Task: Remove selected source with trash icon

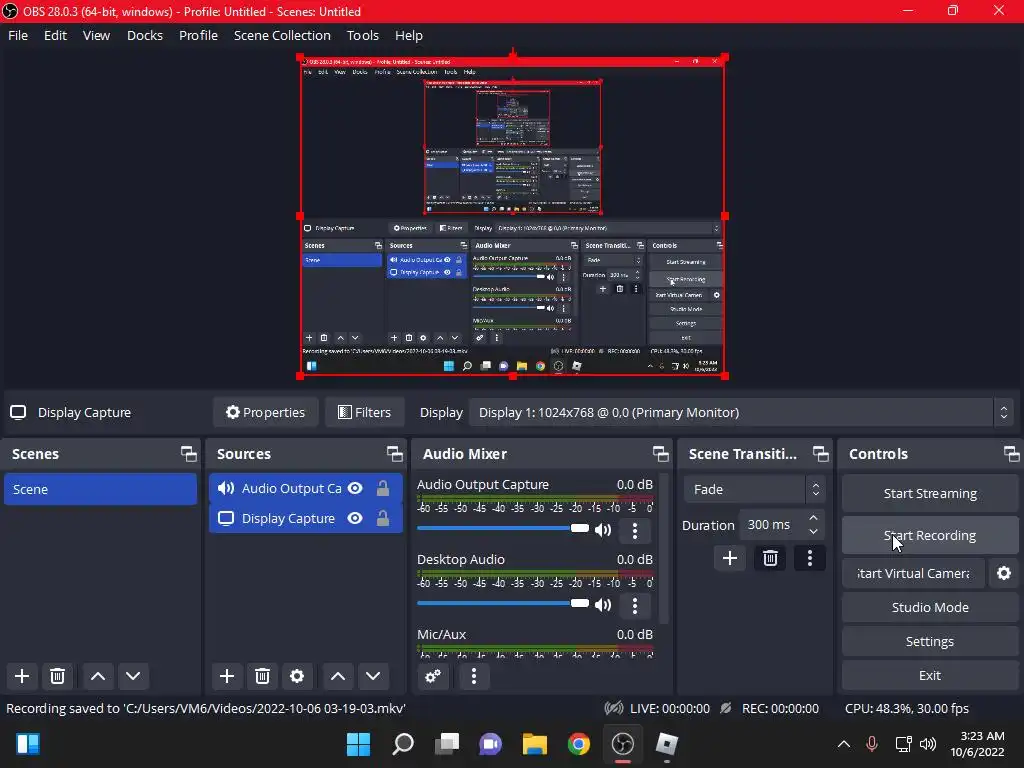Action: pos(263,676)
